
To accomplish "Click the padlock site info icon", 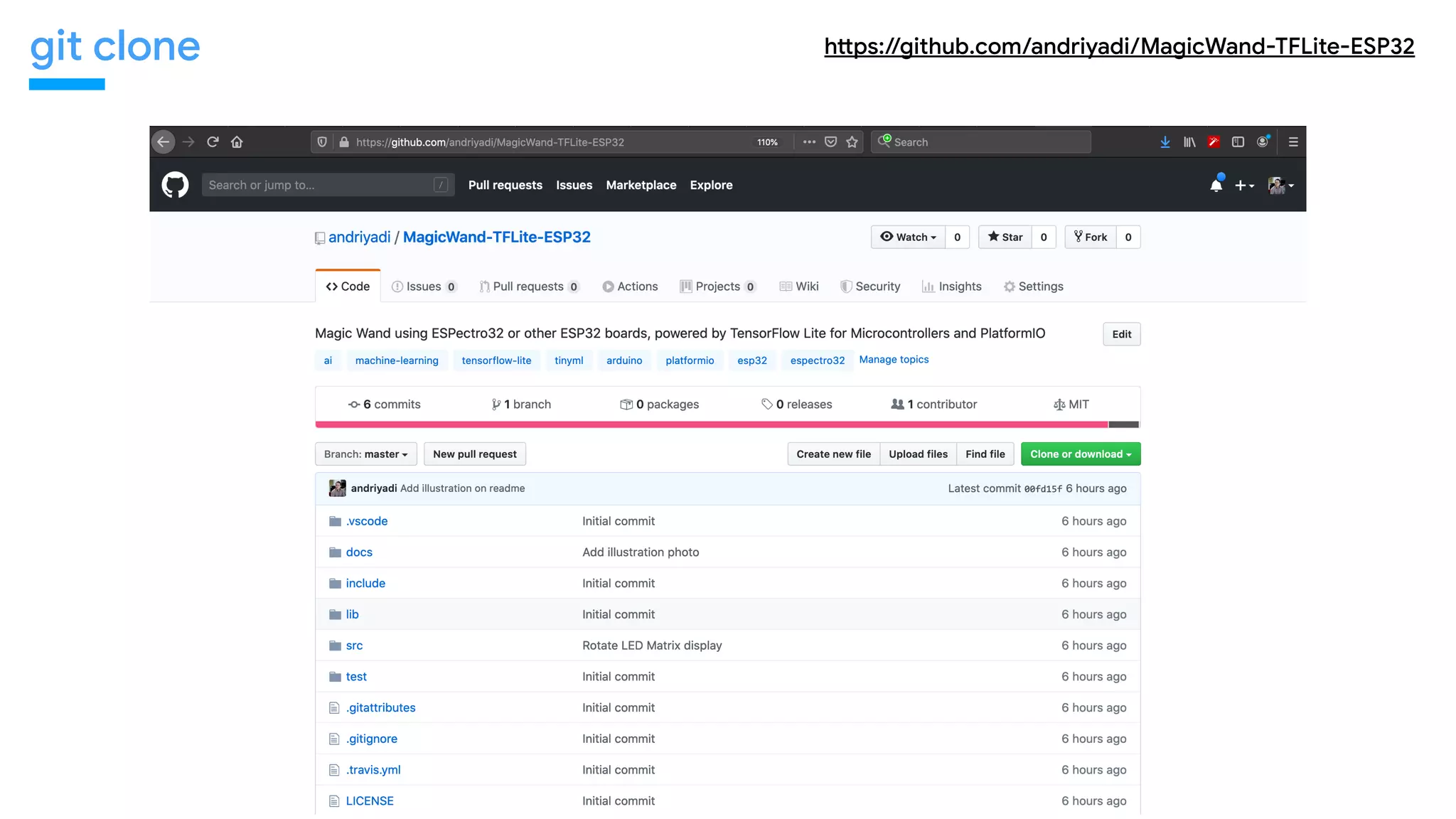I will [x=344, y=141].
